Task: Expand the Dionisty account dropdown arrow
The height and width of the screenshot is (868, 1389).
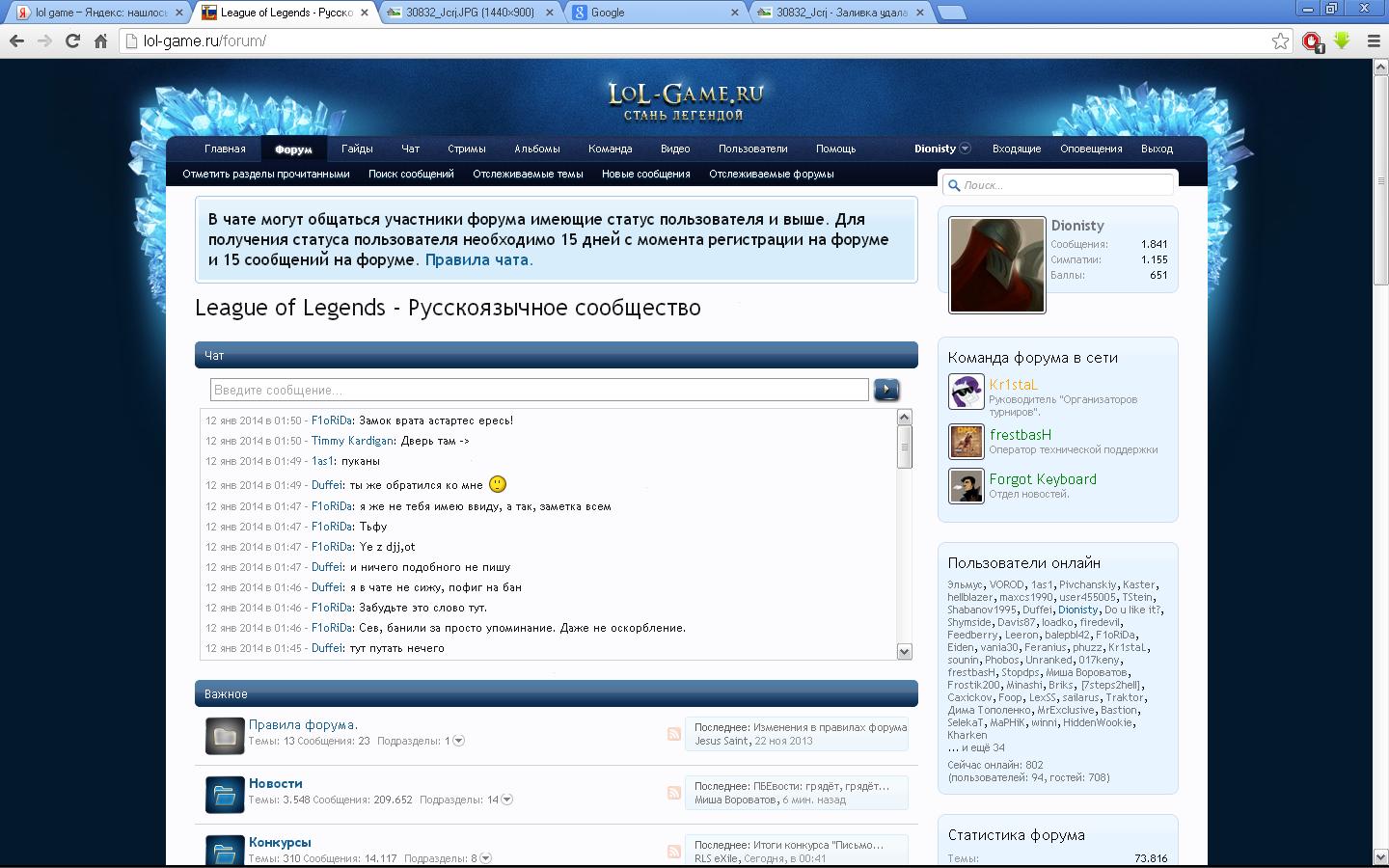Action: [x=965, y=149]
